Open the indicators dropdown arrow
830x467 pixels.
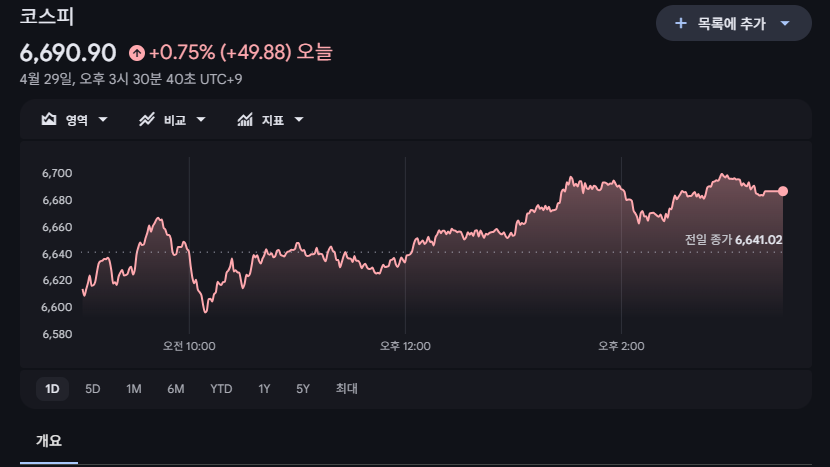click(x=299, y=120)
